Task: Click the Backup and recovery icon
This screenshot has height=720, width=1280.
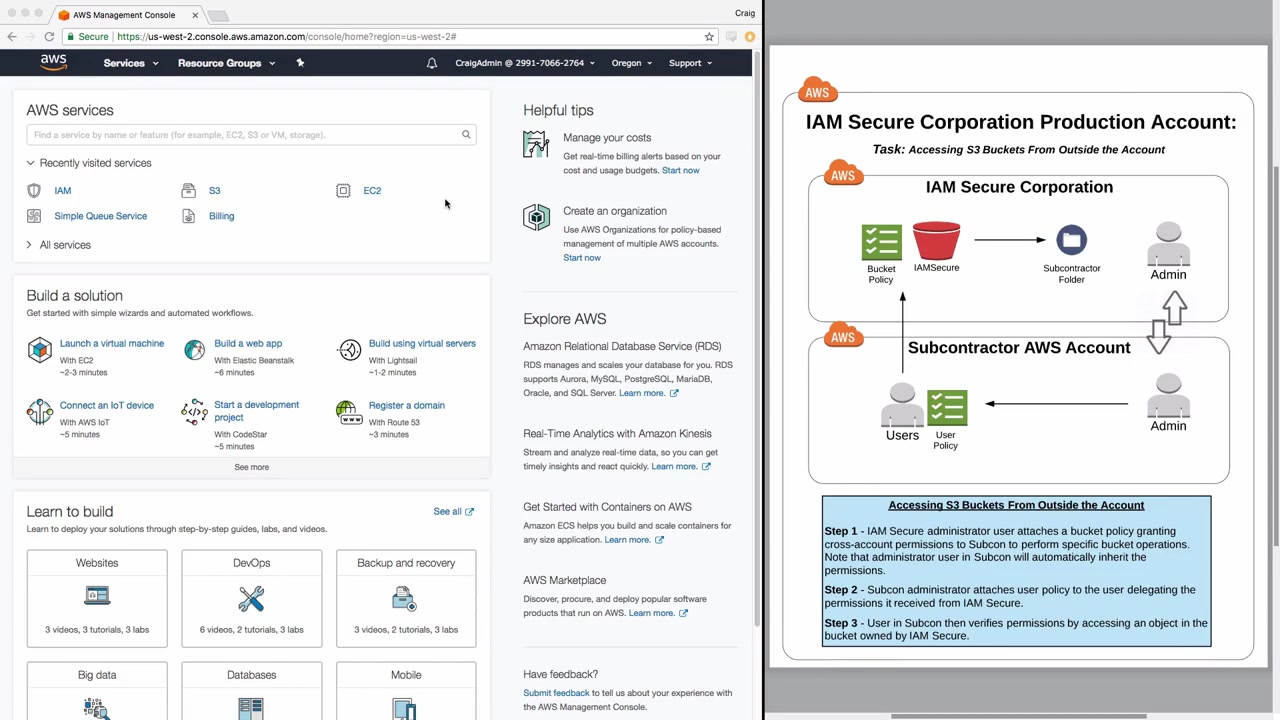Action: pyautogui.click(x=404, y=597)
